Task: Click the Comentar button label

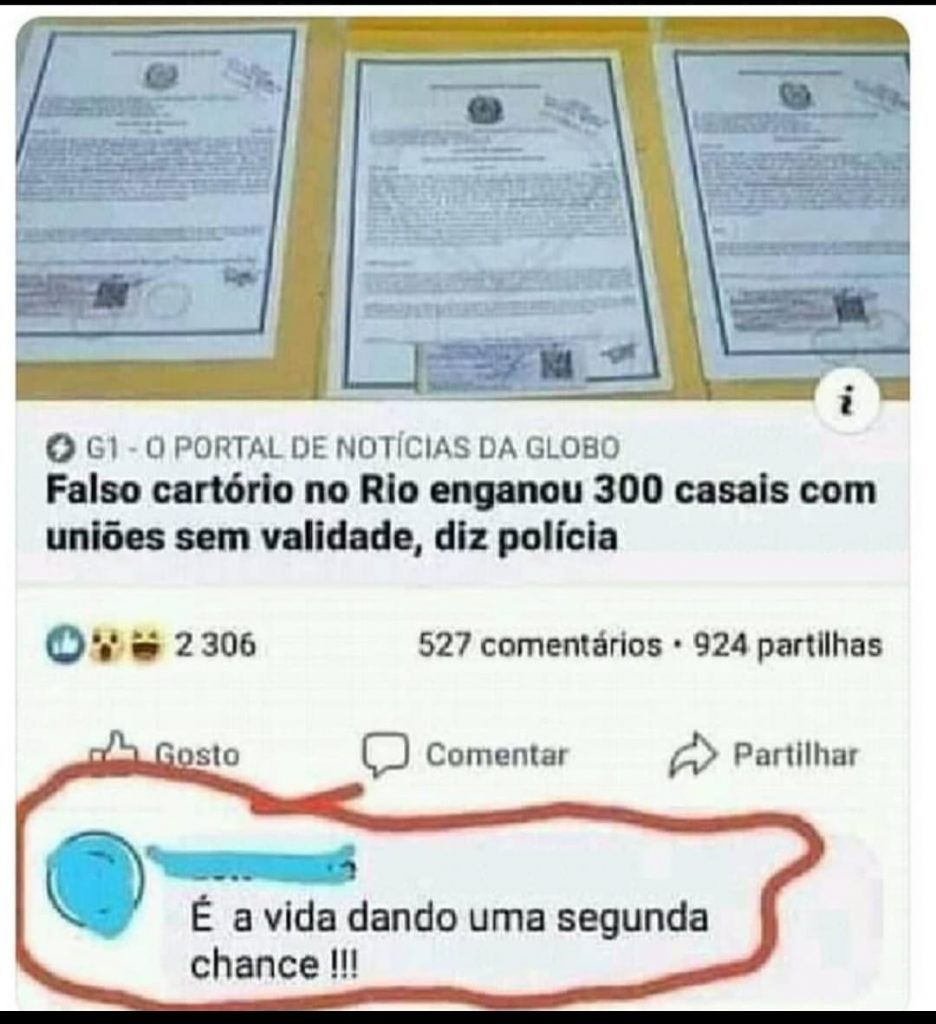Action: tap(497, 755)
